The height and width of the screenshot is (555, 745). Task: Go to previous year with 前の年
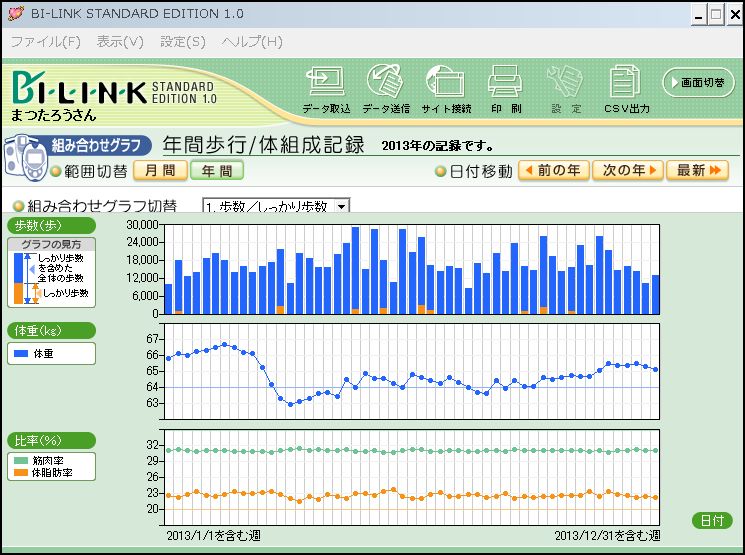point(551,171)
